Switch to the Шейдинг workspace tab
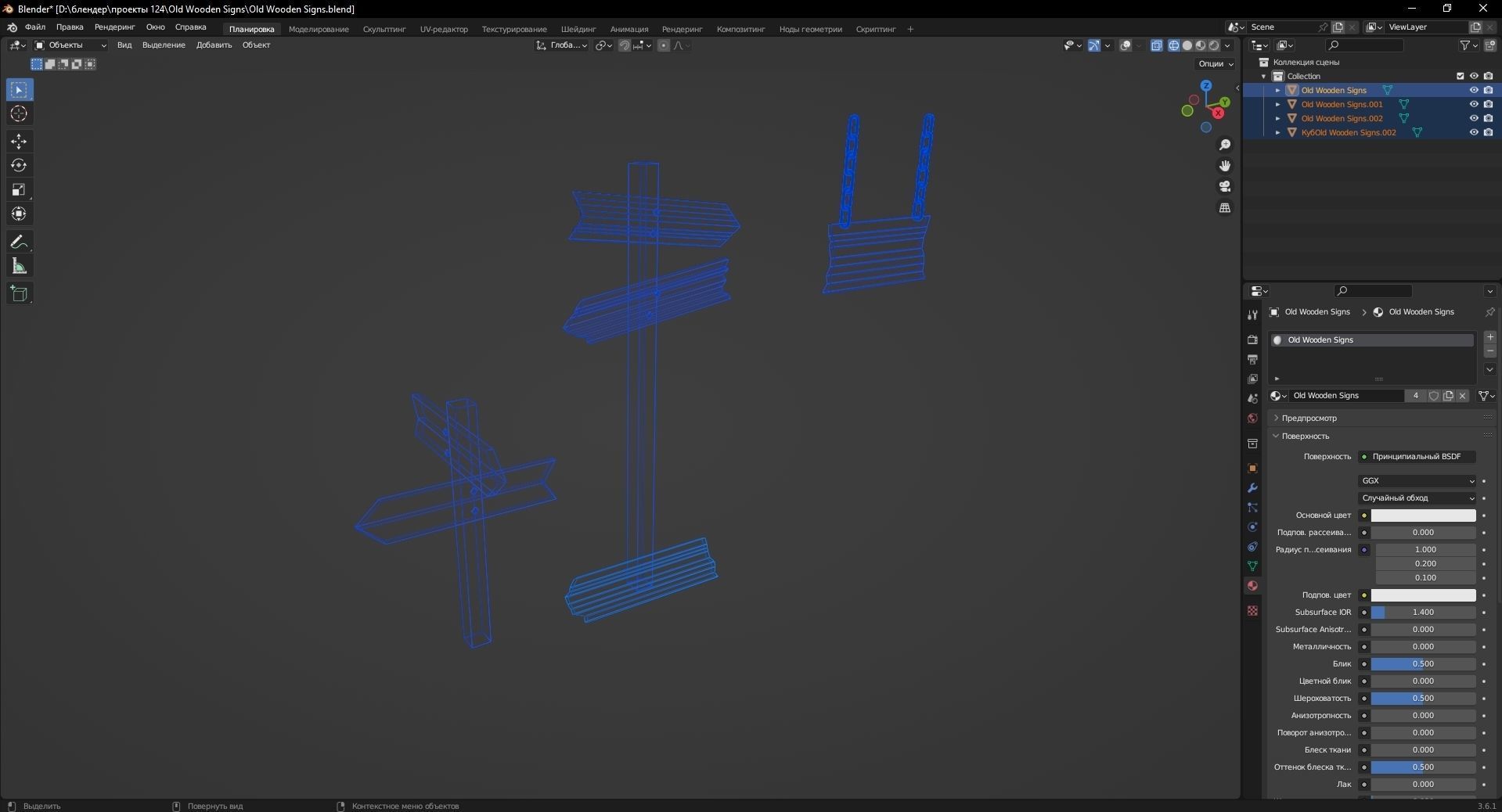The width and height of the screenshot is (1502, 812). pos(578,30)
